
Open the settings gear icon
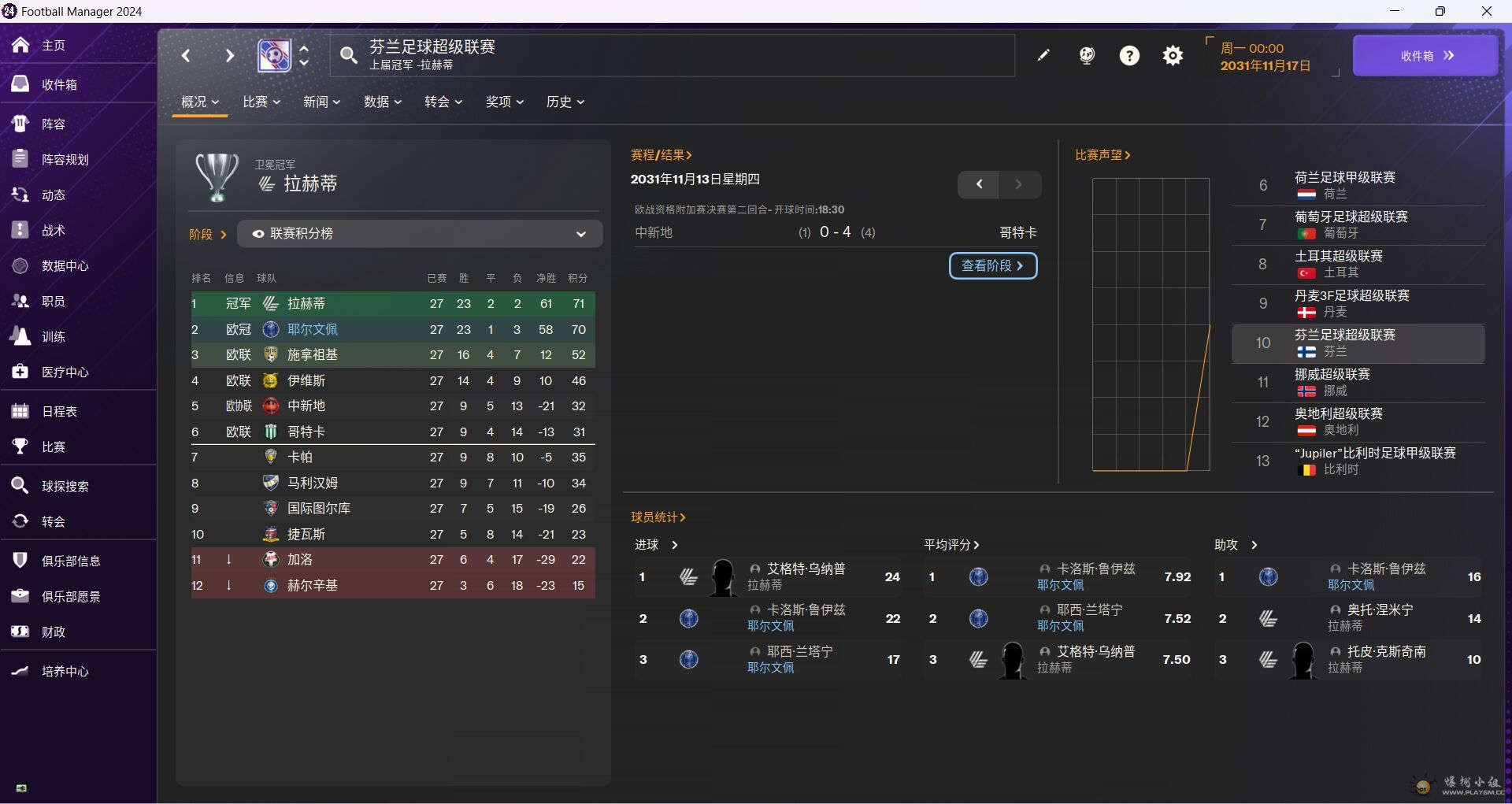pyautogui.click(x=1173, y=55)
